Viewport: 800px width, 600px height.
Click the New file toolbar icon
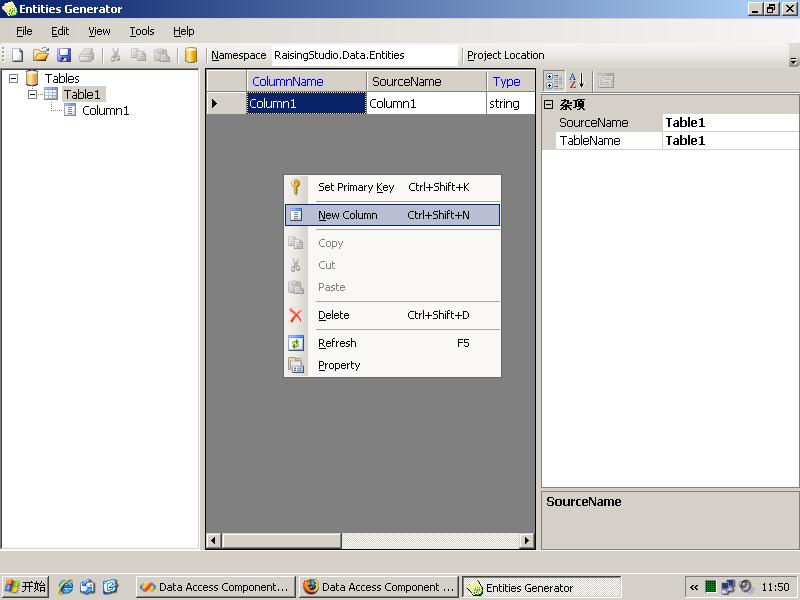17,56
